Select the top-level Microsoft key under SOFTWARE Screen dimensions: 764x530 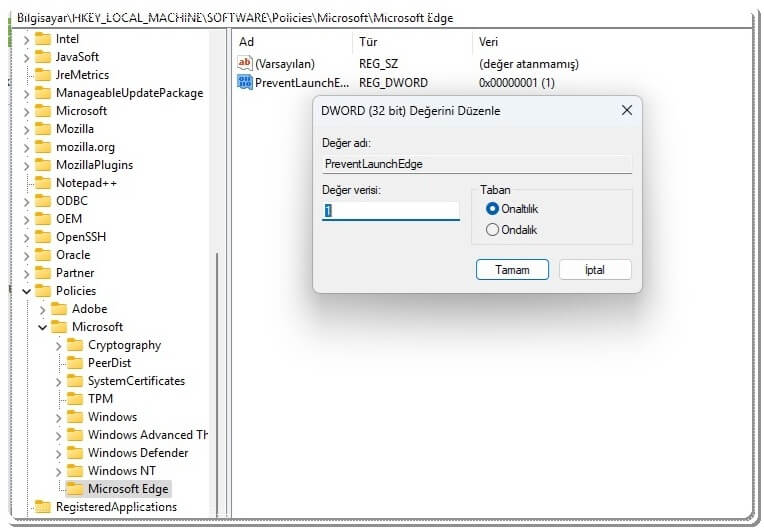point(81,111)
